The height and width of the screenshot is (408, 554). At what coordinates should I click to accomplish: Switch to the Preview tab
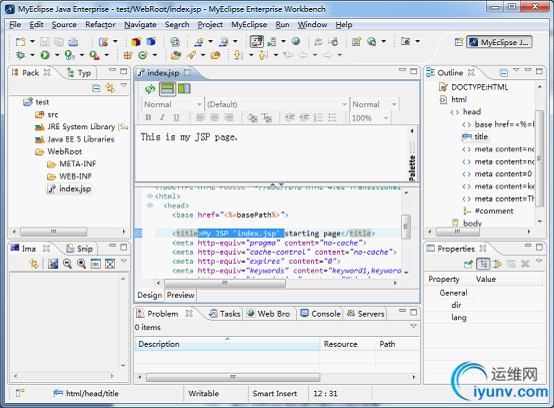click(180, 295)
